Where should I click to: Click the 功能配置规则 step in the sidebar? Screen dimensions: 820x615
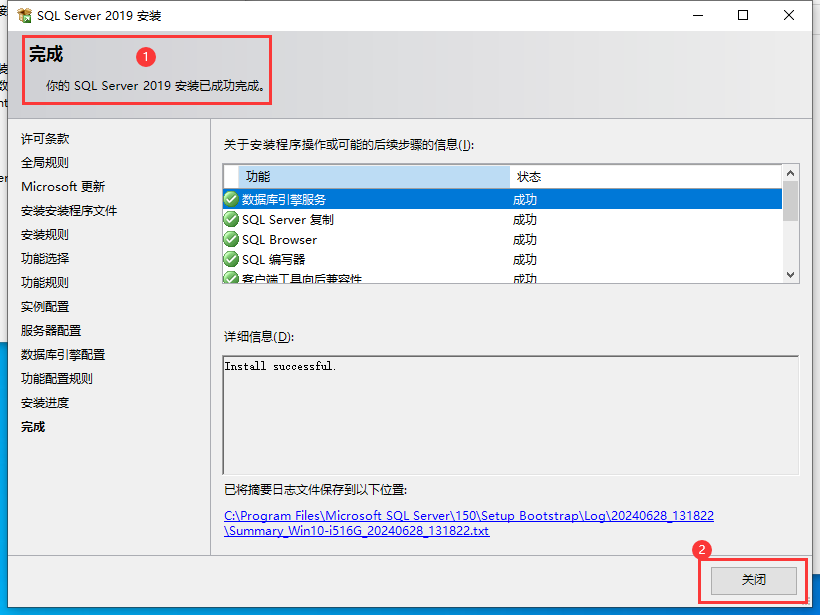click(x=57, y=379)
